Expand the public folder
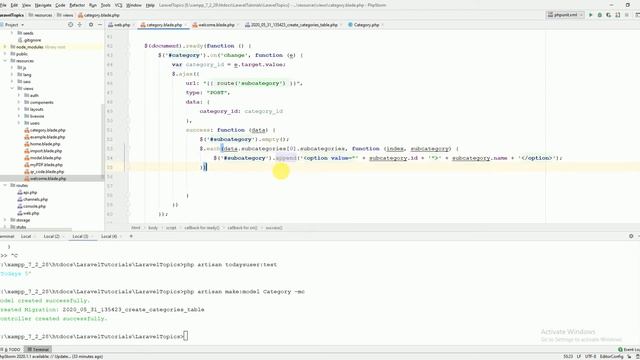This screenshot has width=640, height=360. coord(5,54)
